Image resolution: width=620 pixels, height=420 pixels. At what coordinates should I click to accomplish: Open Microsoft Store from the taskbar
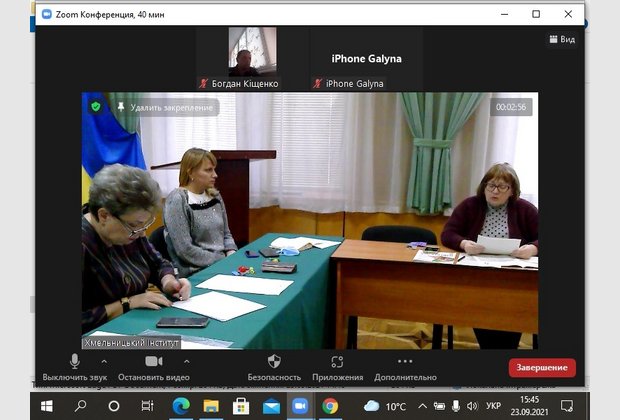(241, 406)
